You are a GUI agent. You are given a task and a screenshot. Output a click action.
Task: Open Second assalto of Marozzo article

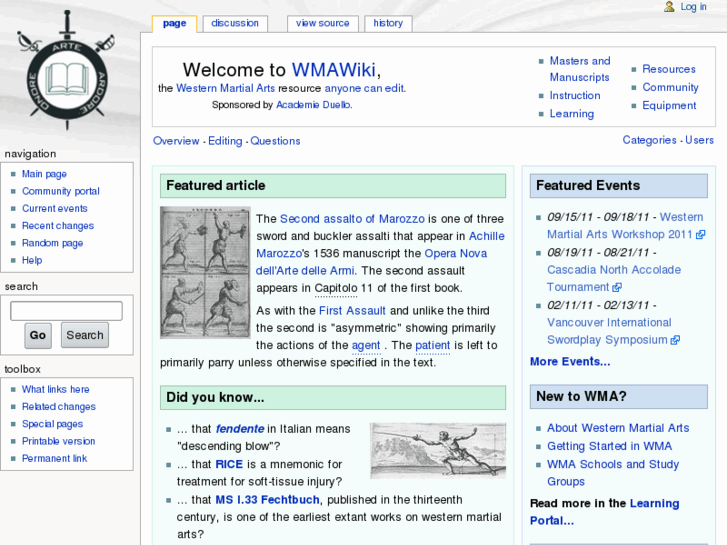352,219
